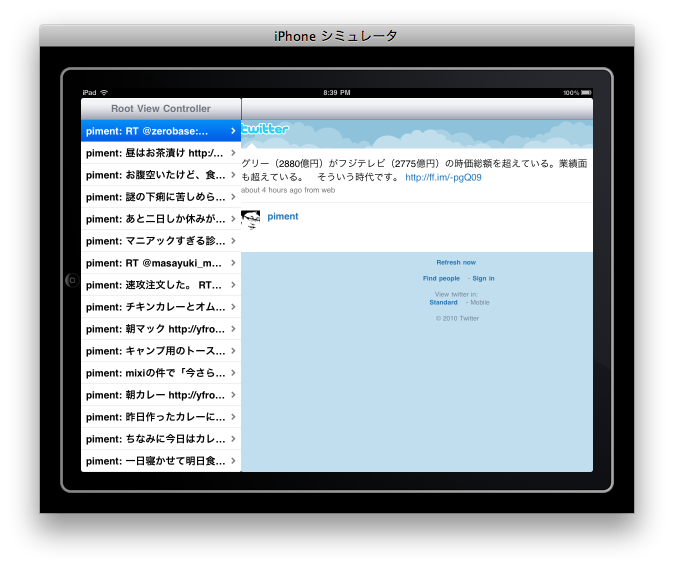The image size is (674, 568).
Task: Click the 'Root View Controller' title
Action: (161, 109)
